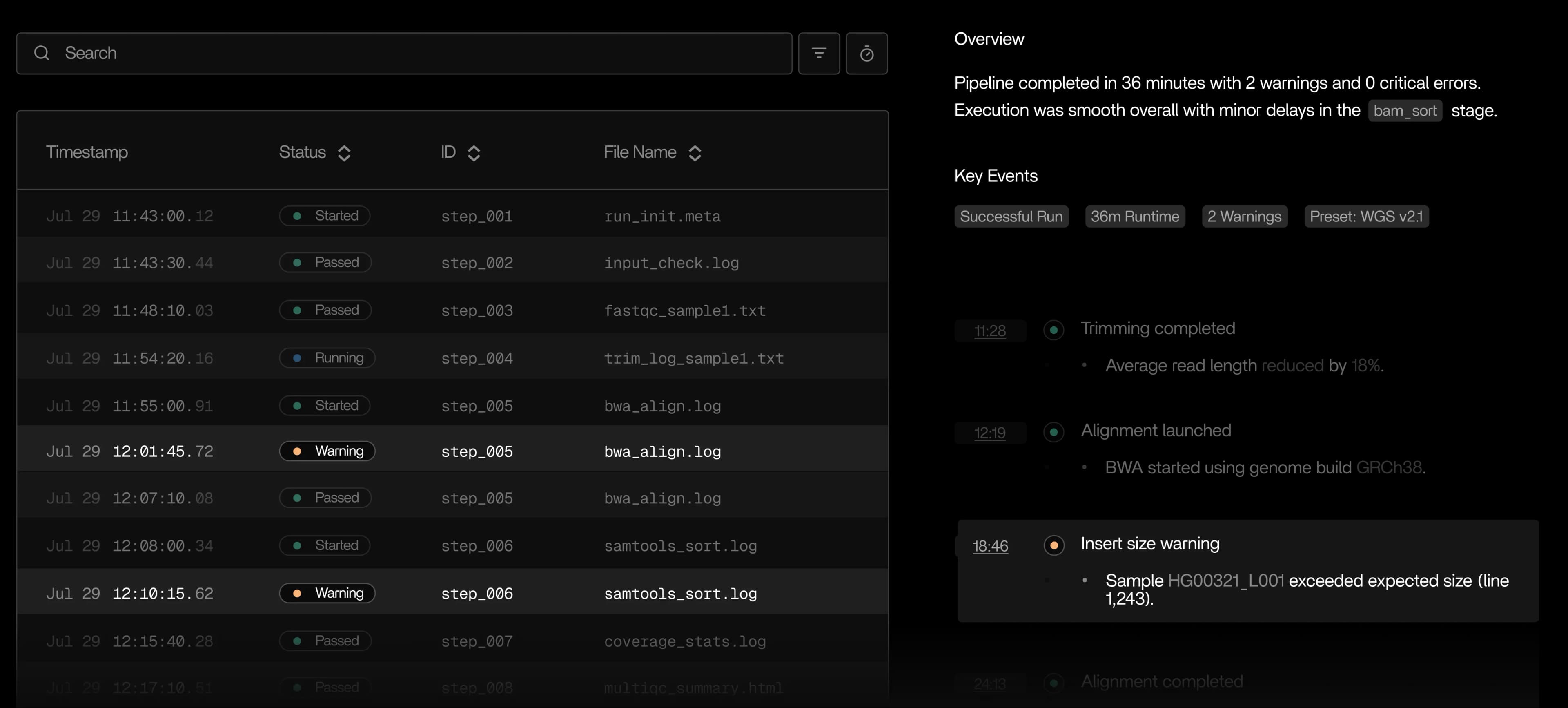The image size is (1568, 708).
Task: Click the Warning badge on samtools_sort.log row
Action: pos(327,593)
